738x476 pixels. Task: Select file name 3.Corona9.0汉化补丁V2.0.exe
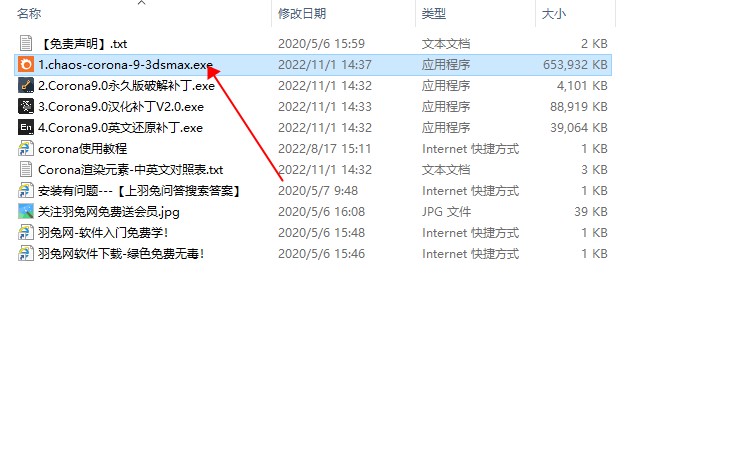click(121, 107)
